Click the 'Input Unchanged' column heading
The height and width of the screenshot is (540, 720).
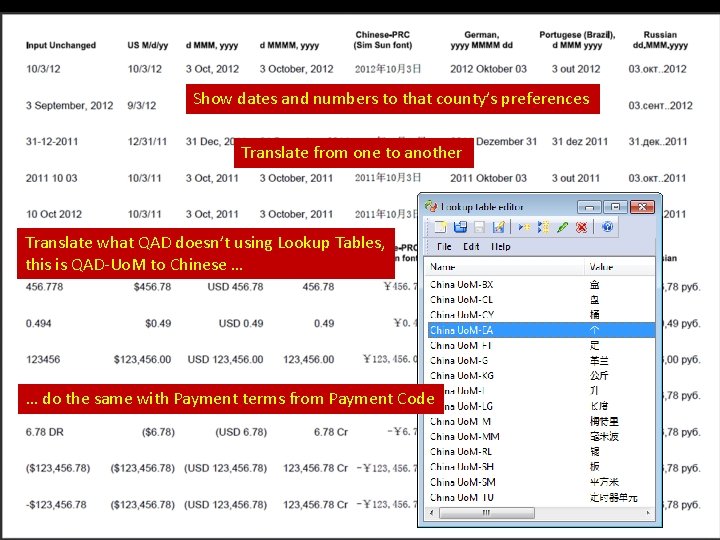point(61,45)
